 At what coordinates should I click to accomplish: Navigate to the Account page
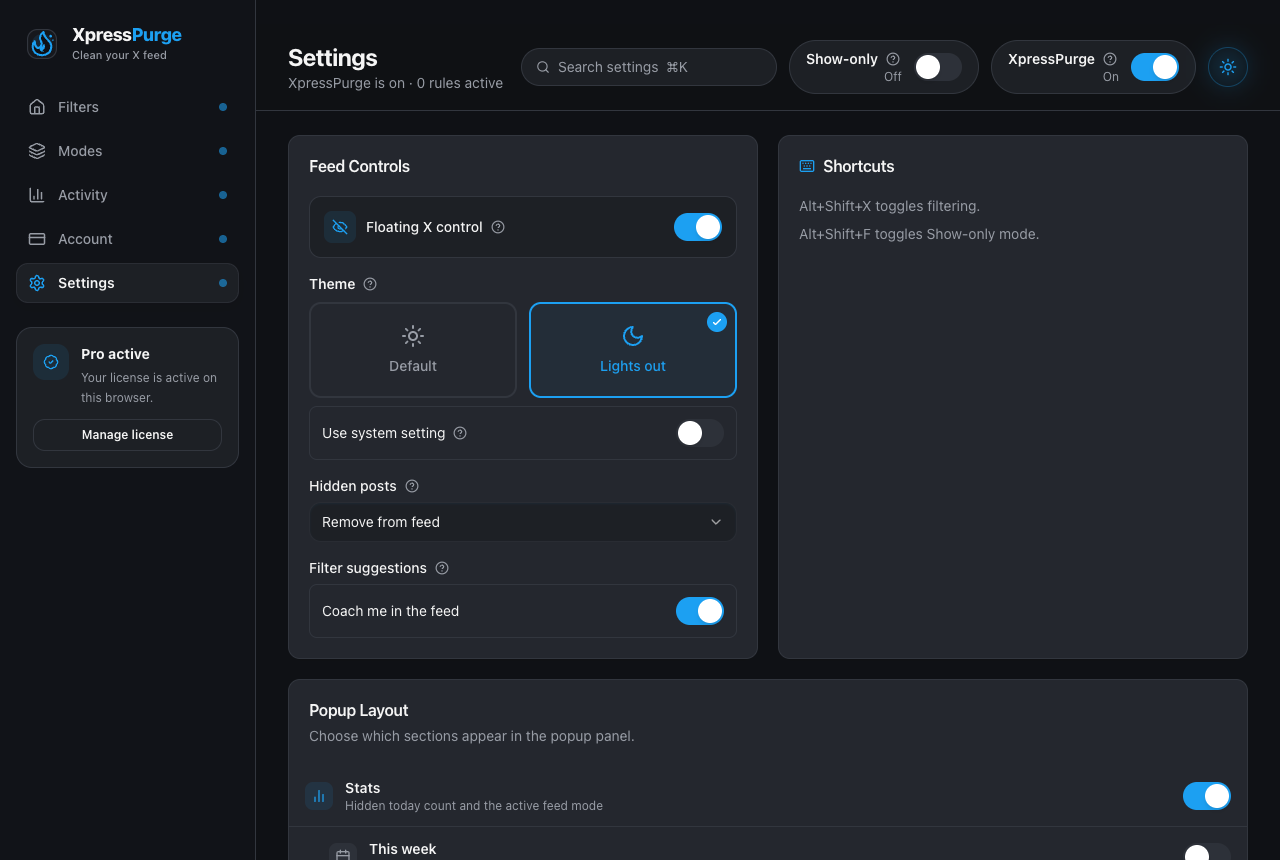(x=127, y=239)
